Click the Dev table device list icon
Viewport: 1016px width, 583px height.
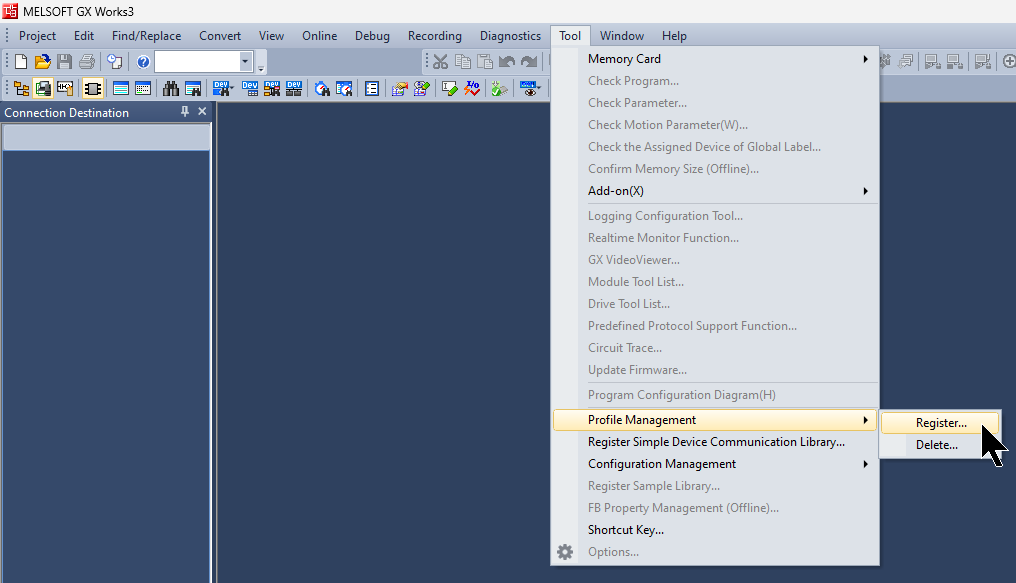pos(250,88)
